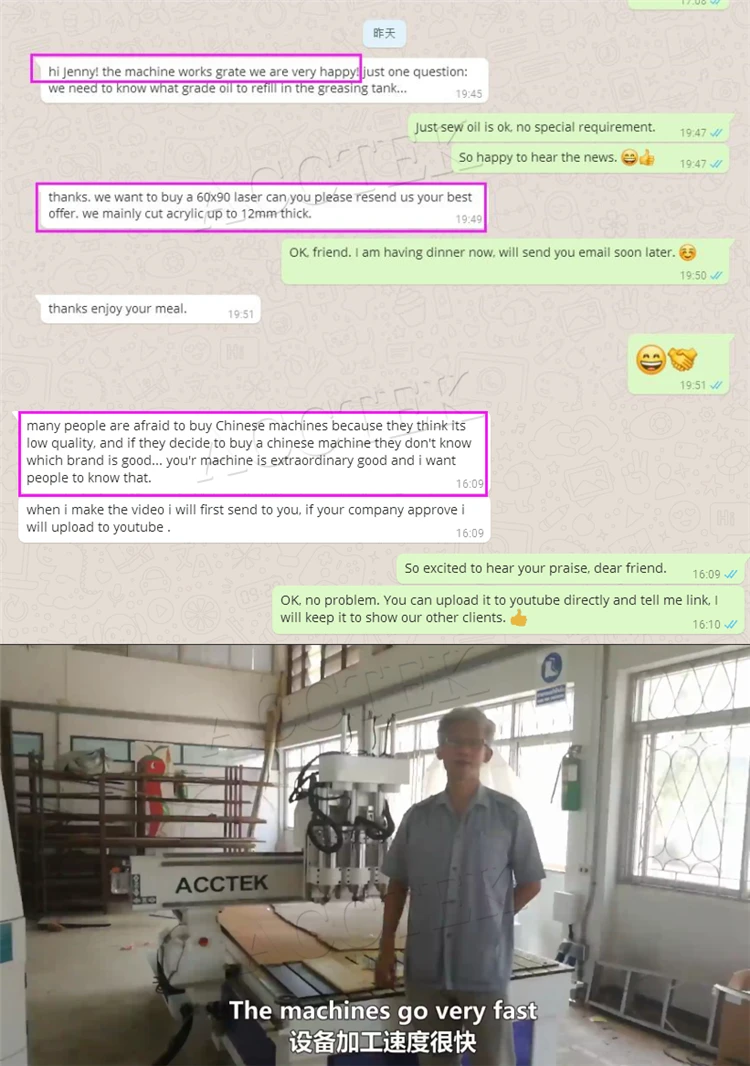Click the 'will upload to youtube' message
This screenshot has height=1066, width=750.
click(x=254, y=519)
